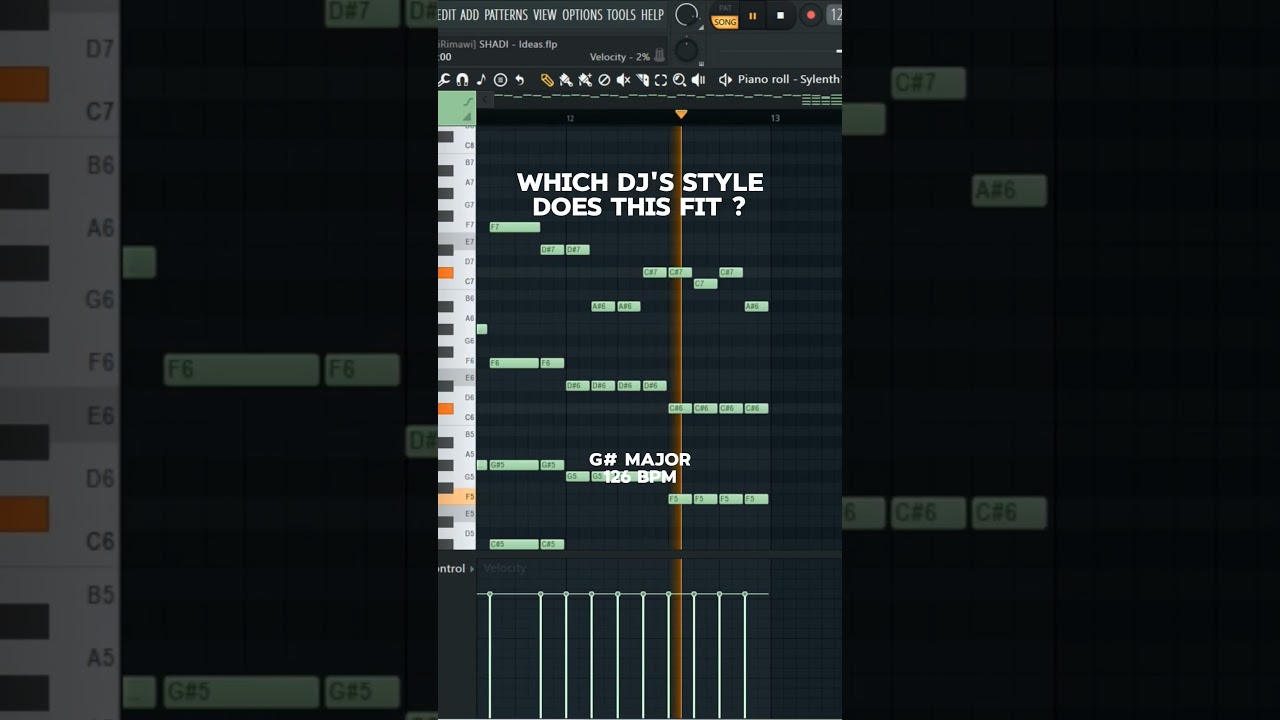Select the Playback speaker tool

click(x=699, y=80)
